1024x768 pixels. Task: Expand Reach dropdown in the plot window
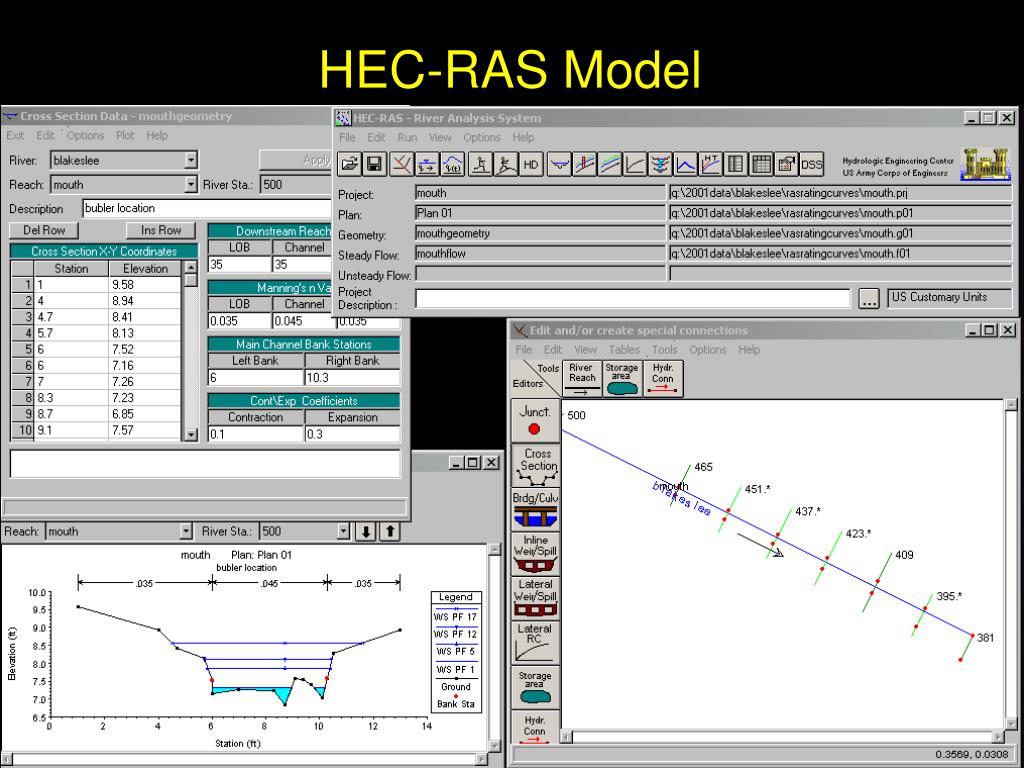coord(186,532)
